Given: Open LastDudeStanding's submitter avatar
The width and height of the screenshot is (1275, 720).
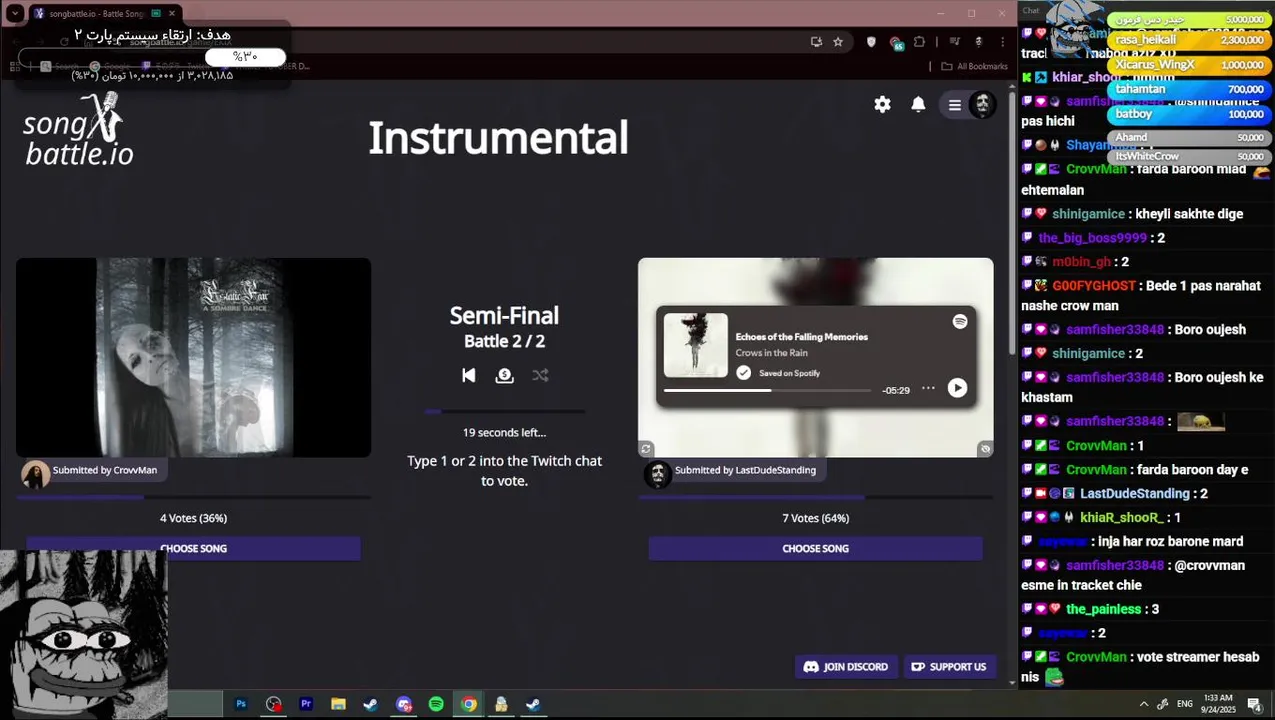Looking at the screenshot, I should click(x=658, y=474).
